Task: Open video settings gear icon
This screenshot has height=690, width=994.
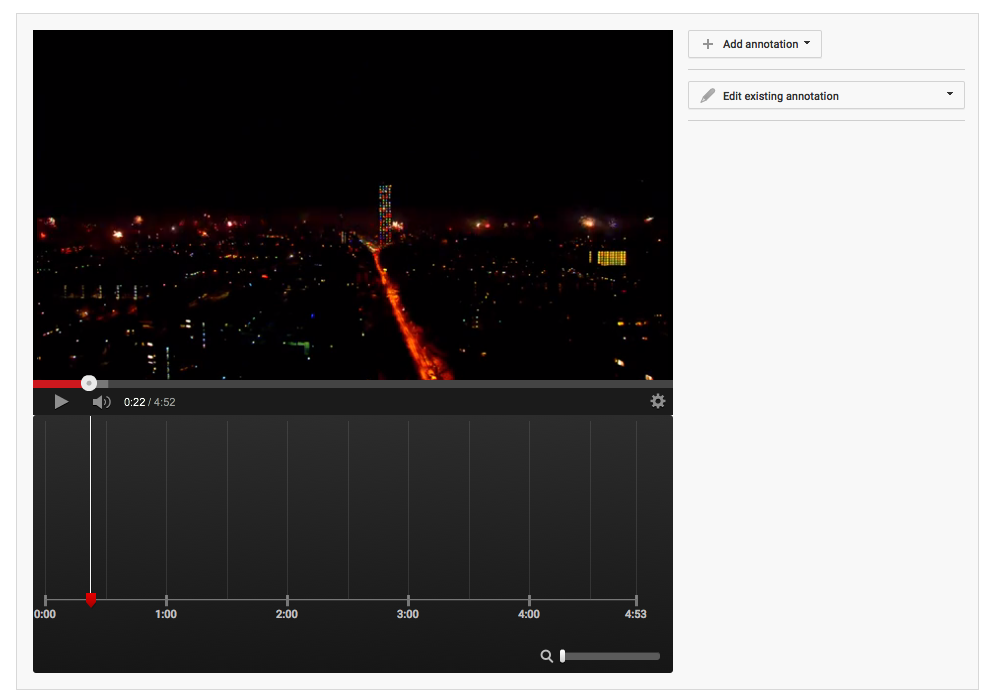Action: [658, 401]
